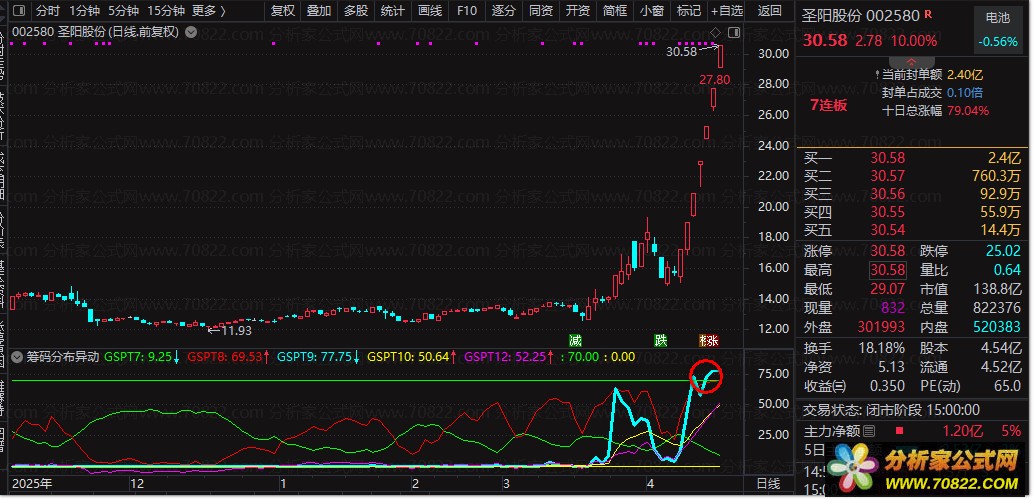Select the 买二 price 30.57
The width and height of the screenshot is (1035, 500).
point(888,176)
